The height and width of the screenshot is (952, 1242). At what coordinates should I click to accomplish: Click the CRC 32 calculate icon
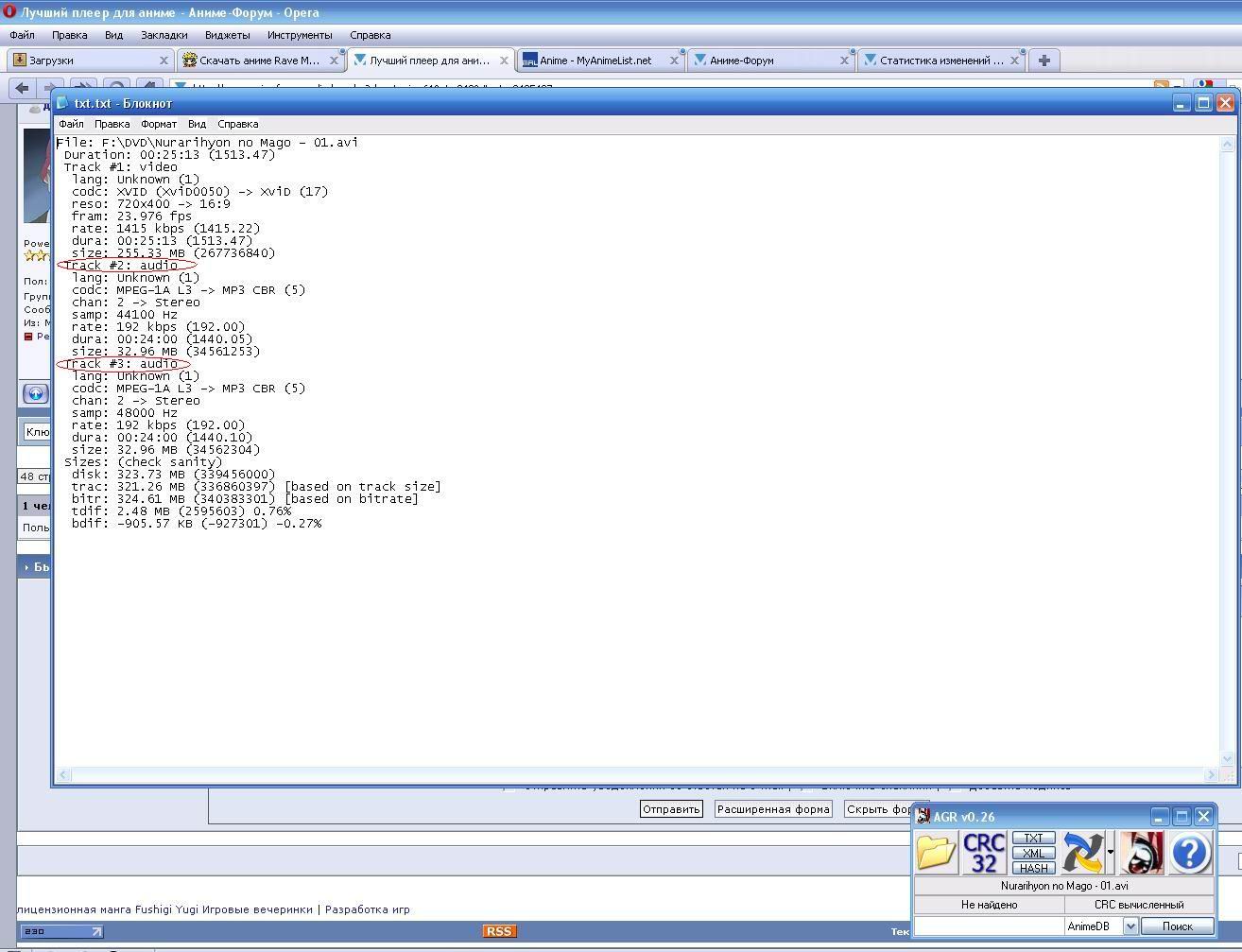click(x=984, y=853)
